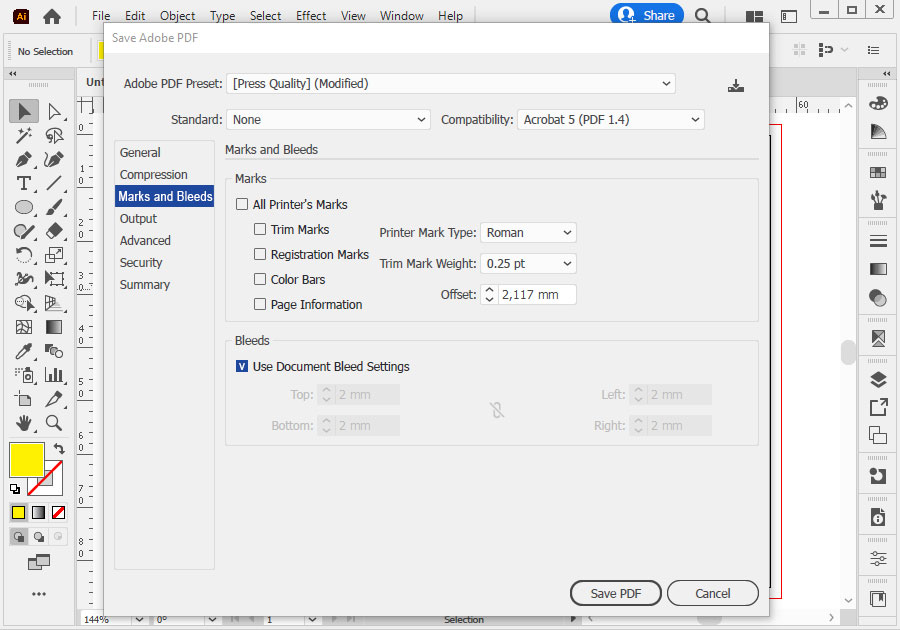Viewport: 900px width, 630px height.
Task: Open the search icon in top bar
Action: tap(703, 15)
